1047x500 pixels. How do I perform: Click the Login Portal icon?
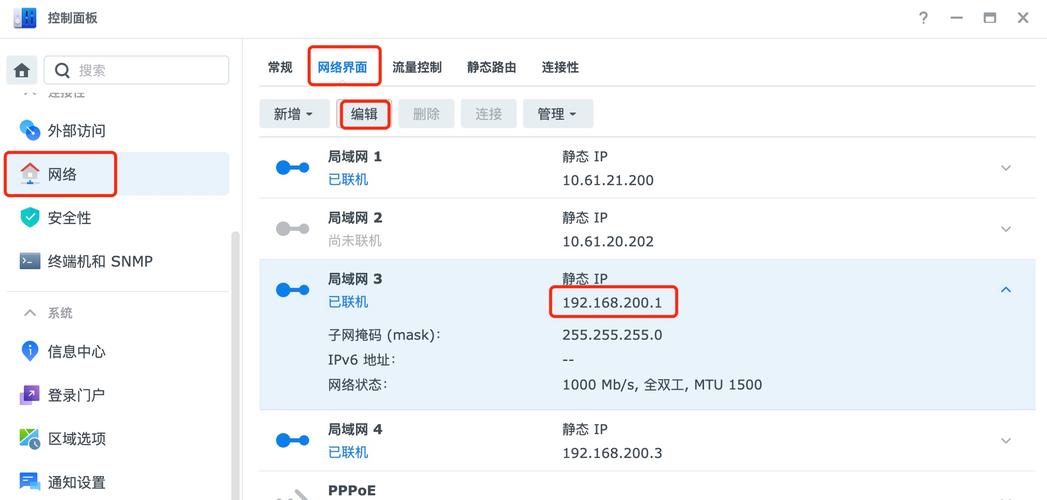(30, 395)
